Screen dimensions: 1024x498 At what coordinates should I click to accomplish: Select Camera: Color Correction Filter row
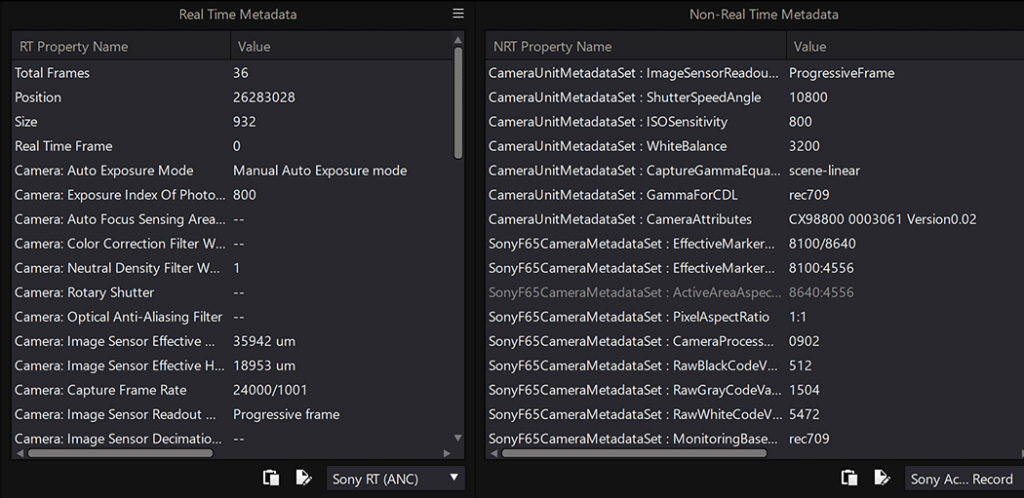point(232,243)
